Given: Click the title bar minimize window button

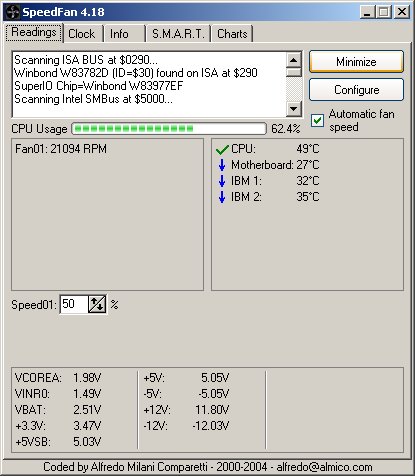Looking at the screenshot, I should point(368,12).
